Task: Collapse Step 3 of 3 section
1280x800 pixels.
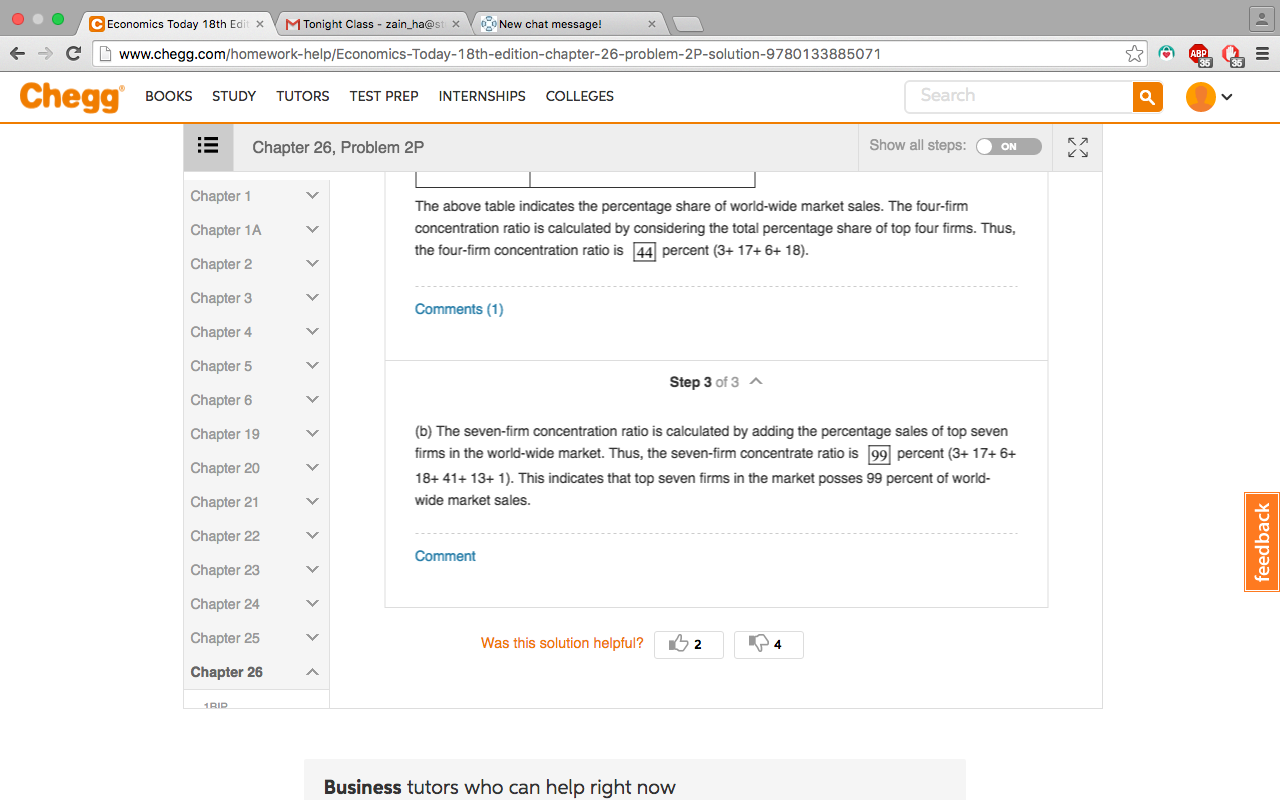Action: coord(756,382)
